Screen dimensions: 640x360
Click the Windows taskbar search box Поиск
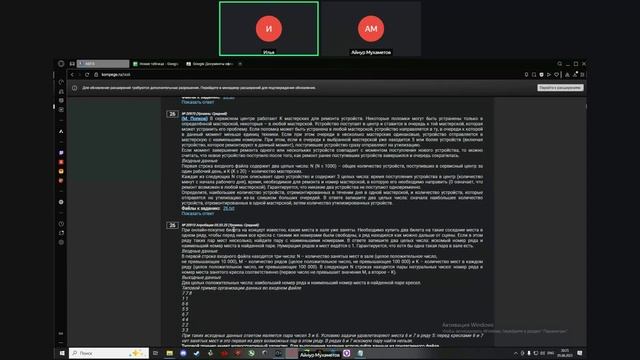[x=109, y=353]
